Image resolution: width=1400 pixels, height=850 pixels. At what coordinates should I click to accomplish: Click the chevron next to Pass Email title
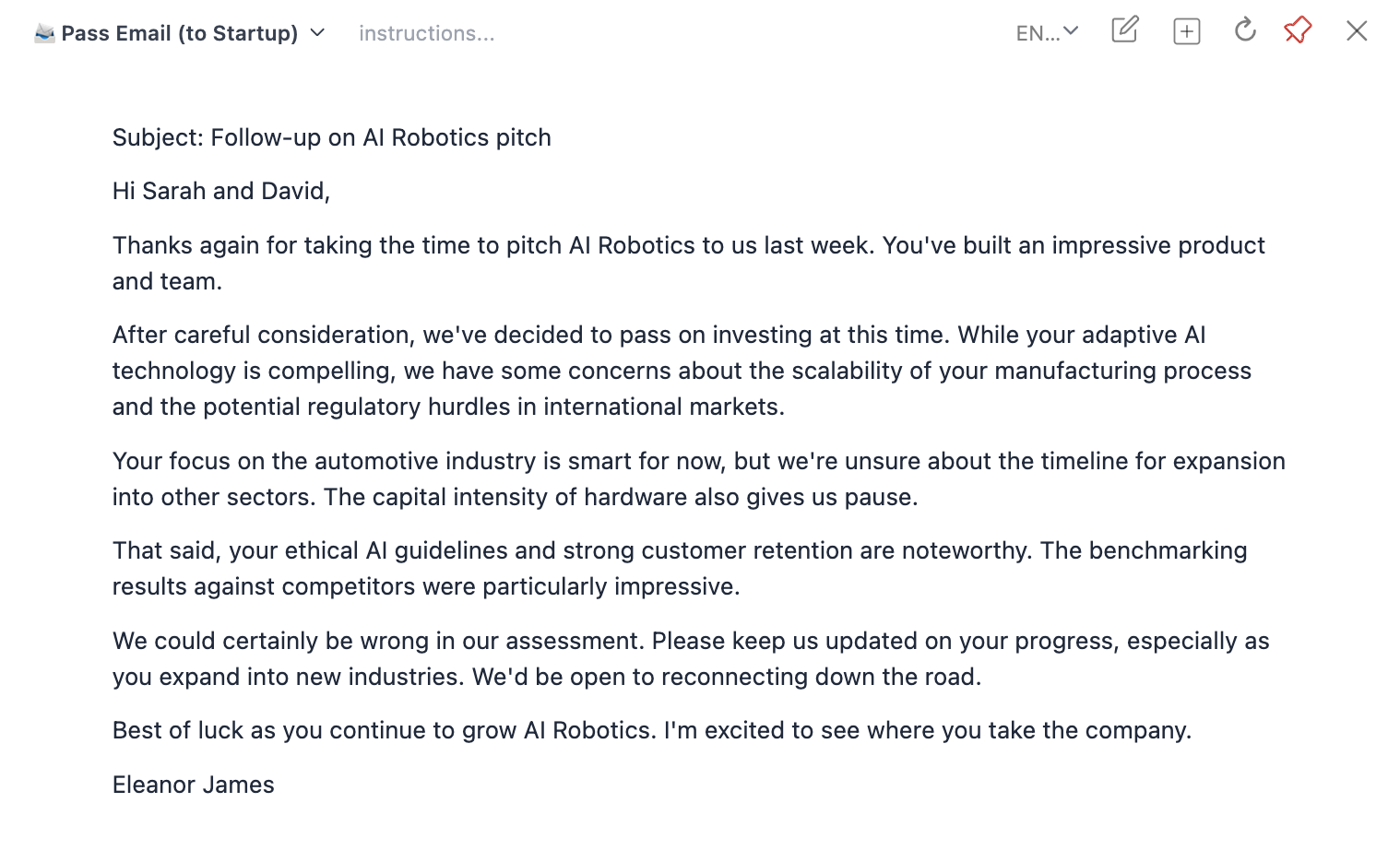pyautogui.click(x=317, y=33)
